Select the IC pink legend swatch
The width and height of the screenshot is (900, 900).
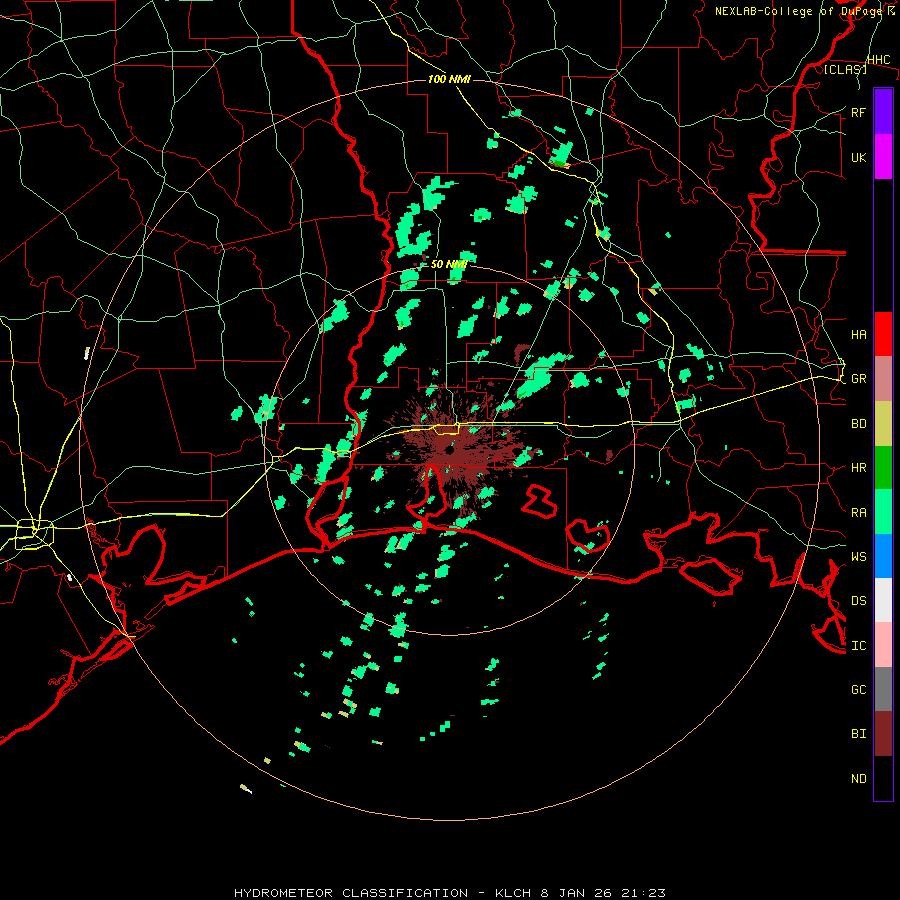point(883,645)
